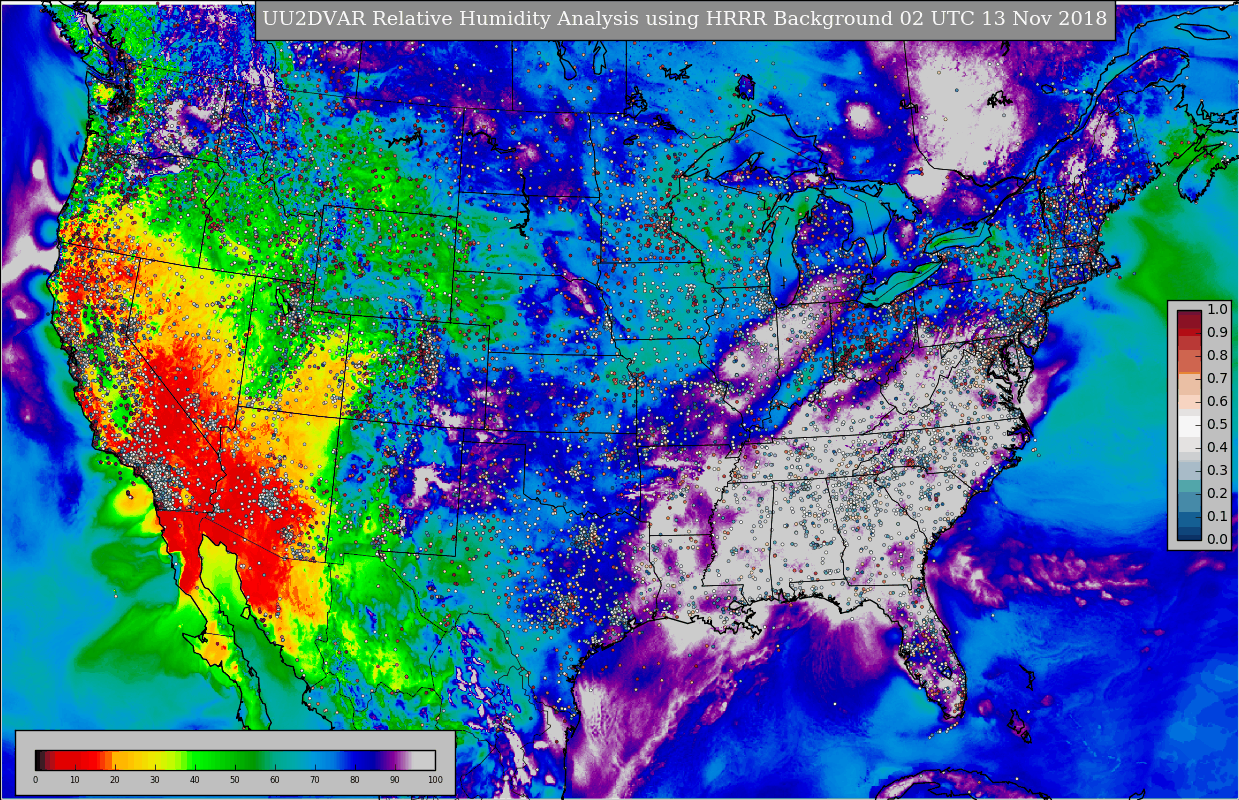Click the 0 tick label on humidity colorbar
Viewport: 1239px width, 800px height.
(x=35, y=780)
